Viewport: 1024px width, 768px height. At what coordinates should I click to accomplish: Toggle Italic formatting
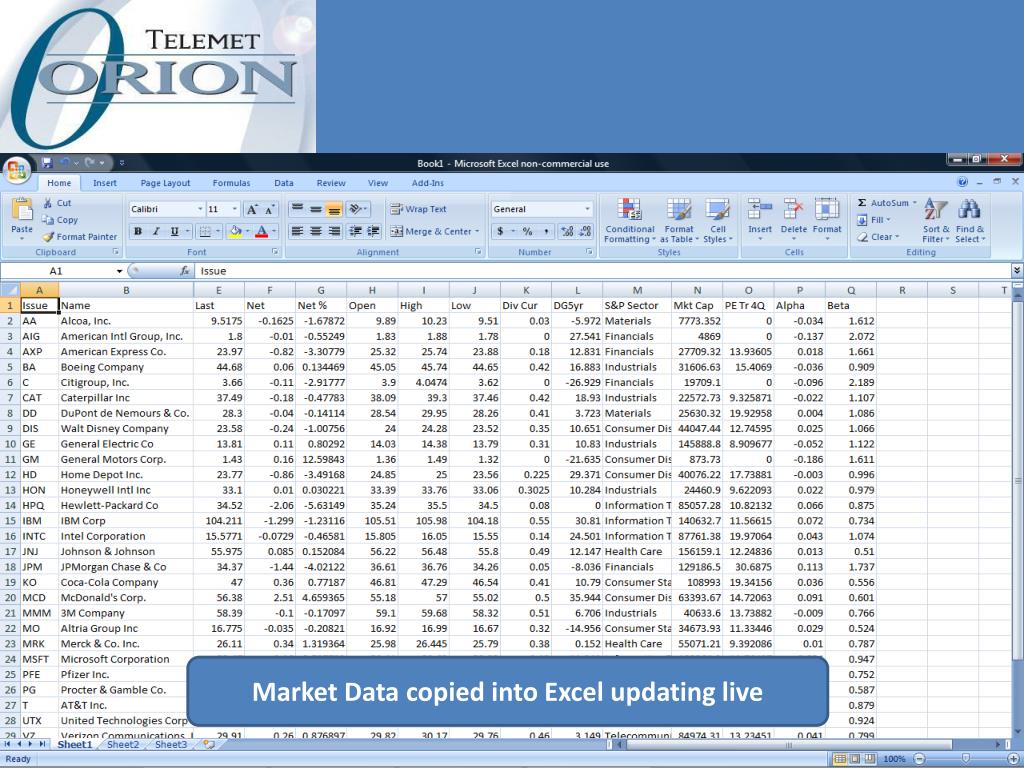click(156, 231)
